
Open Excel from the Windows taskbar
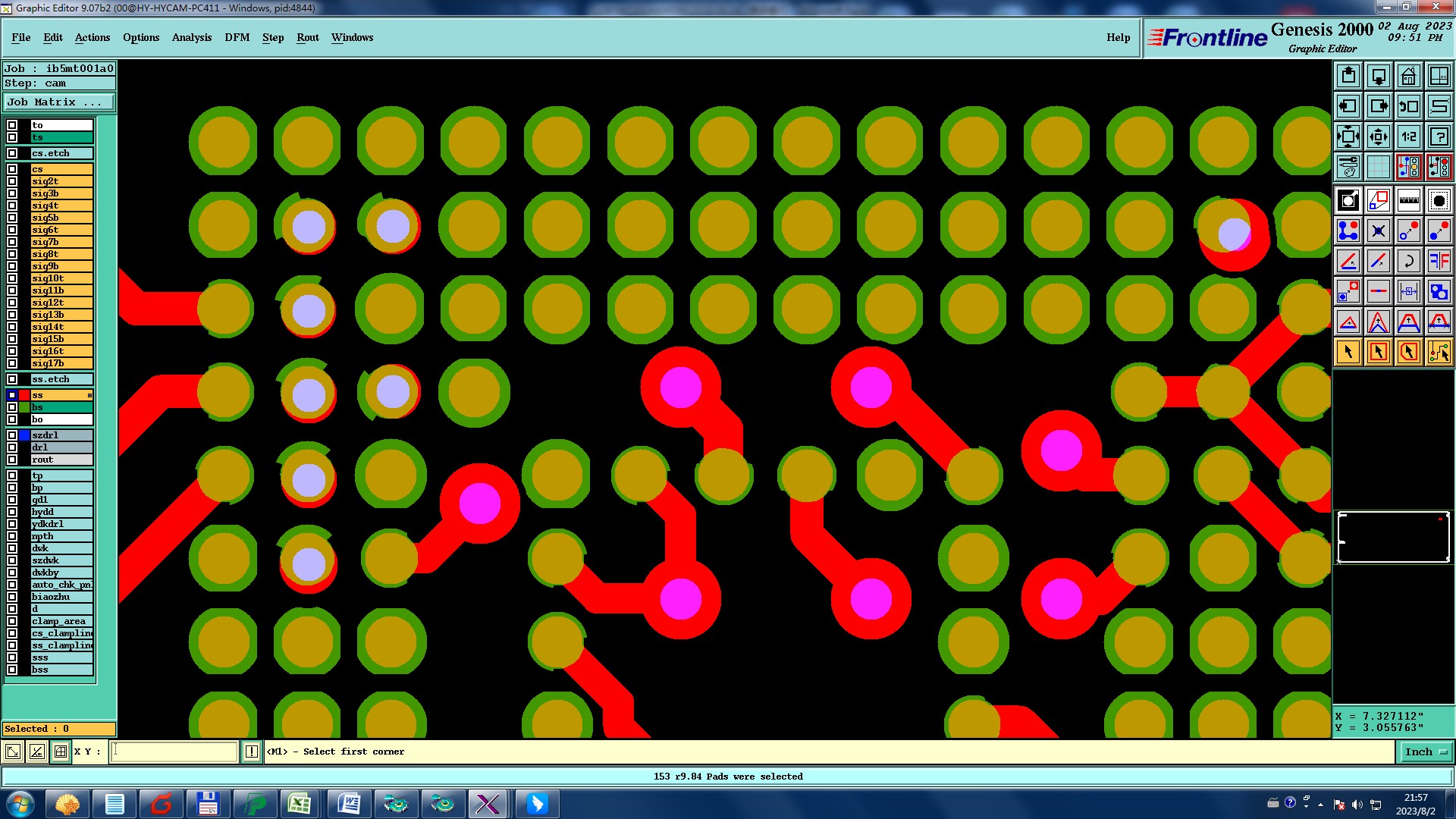[x=300, y=804]
